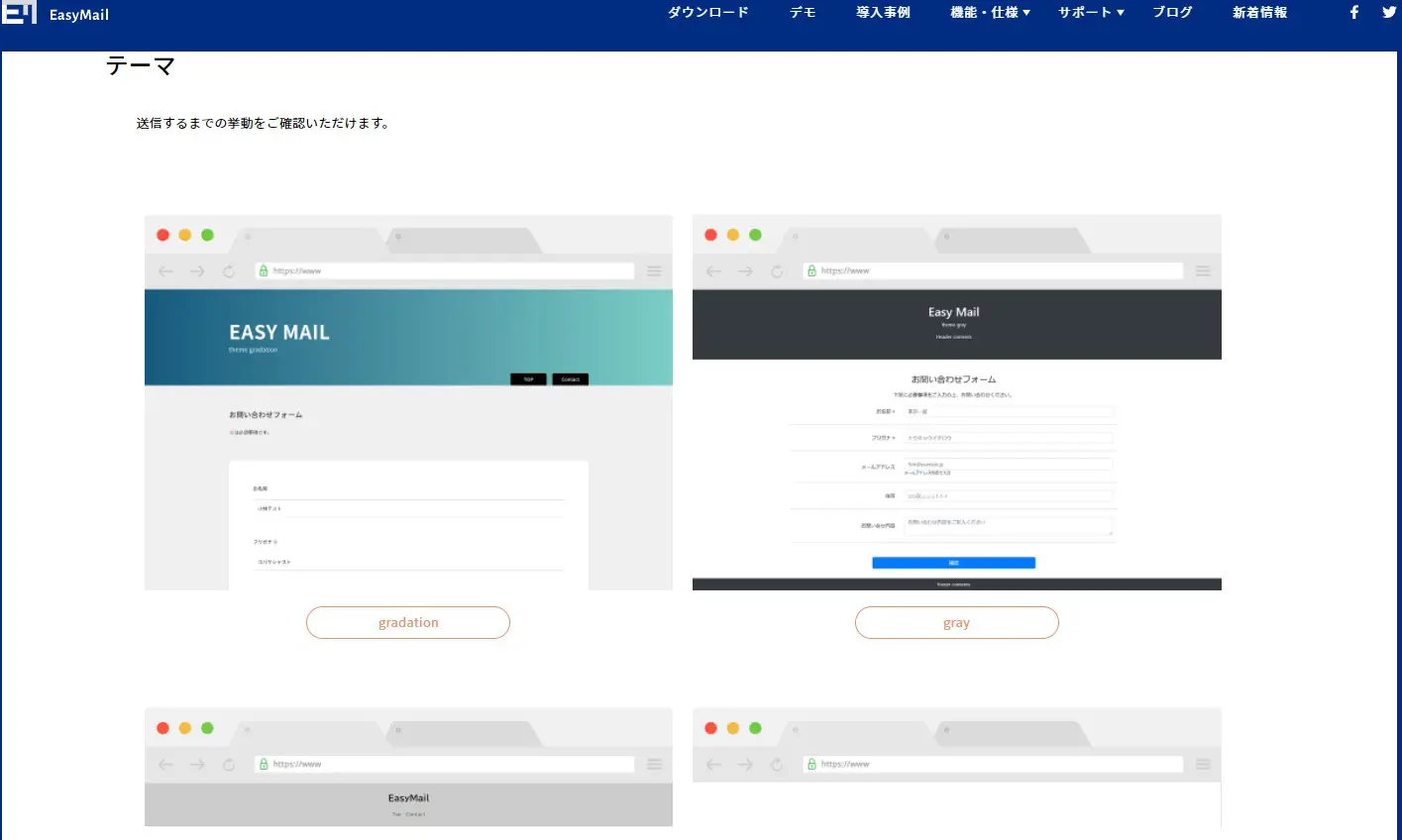
Task: Expand the 機能・仕様 dropdown menu
Action: [x=988, y=13]
